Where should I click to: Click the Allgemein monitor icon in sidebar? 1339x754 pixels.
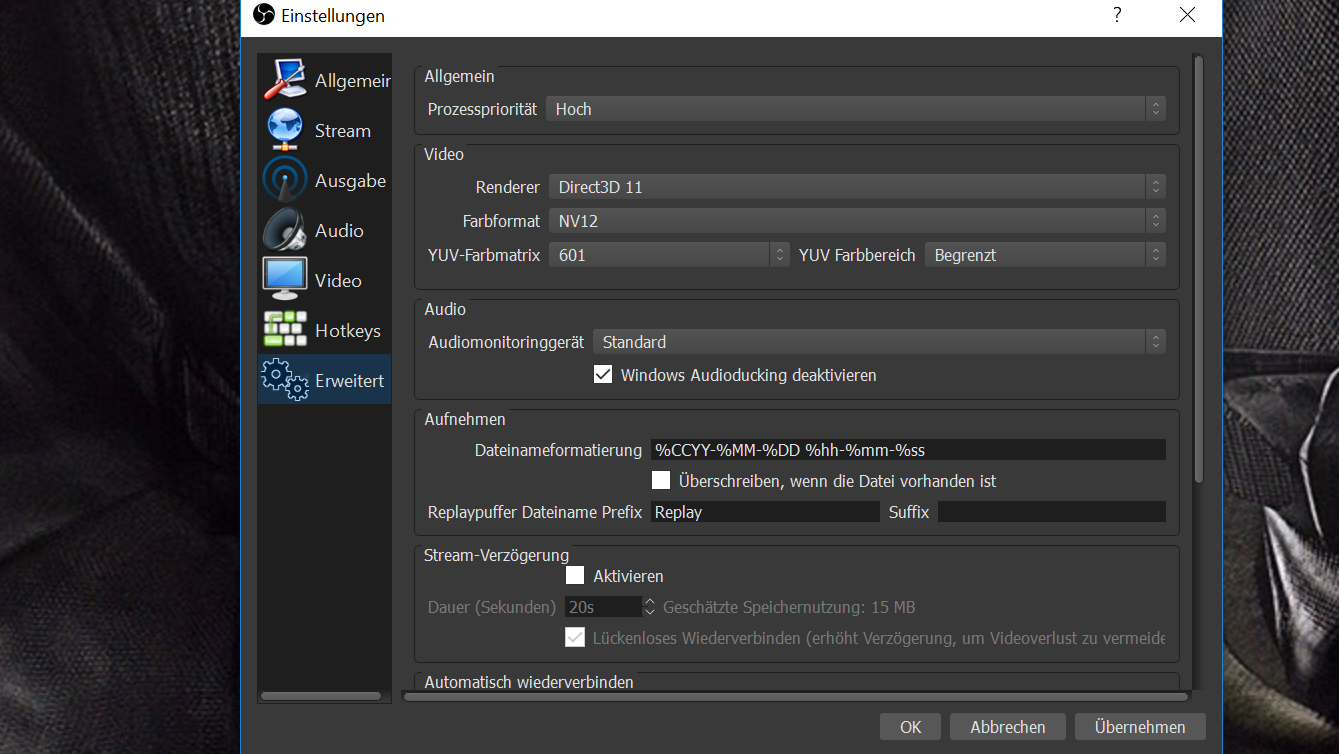click(285, 80)
